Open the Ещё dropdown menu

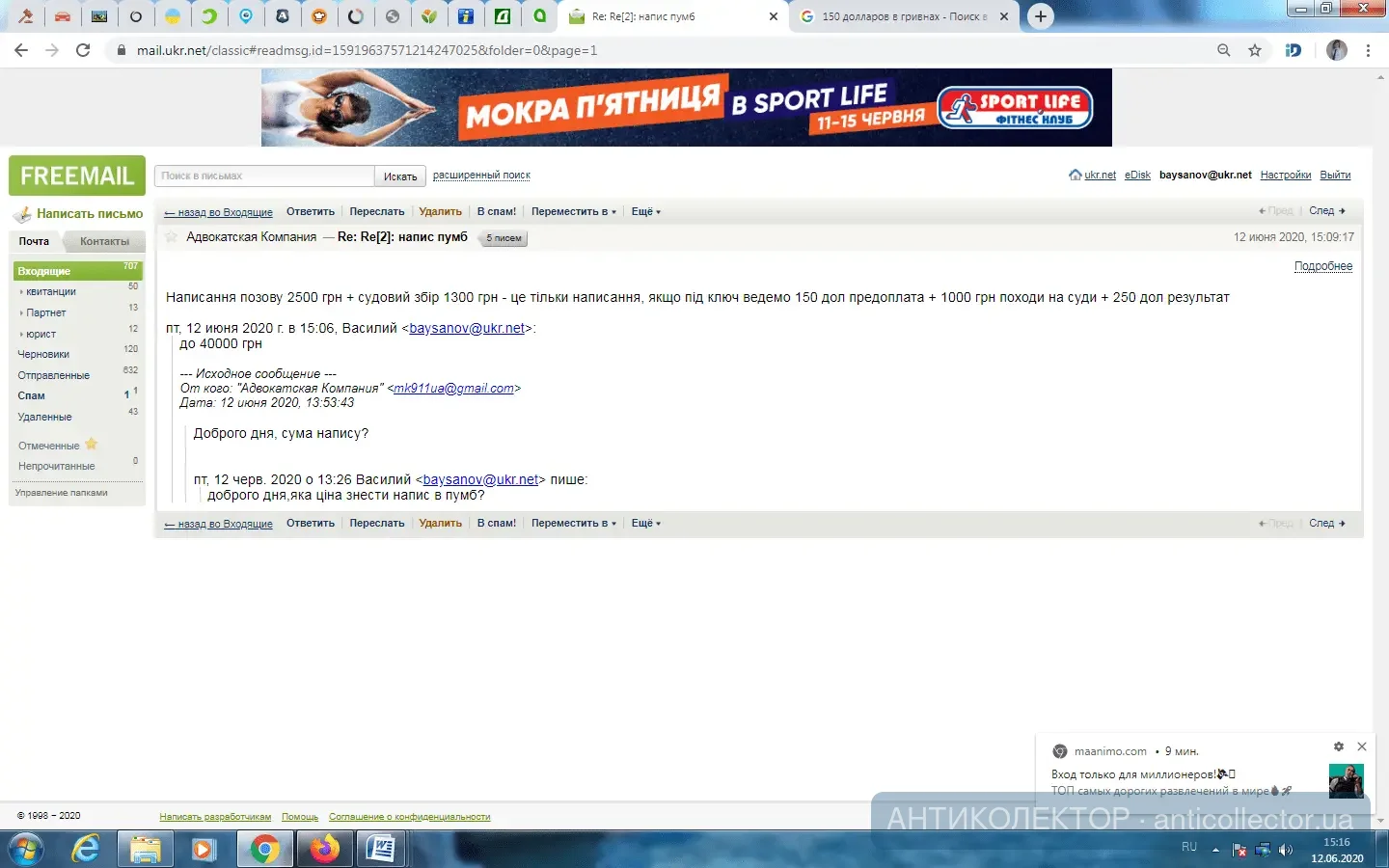pos(644,211)
